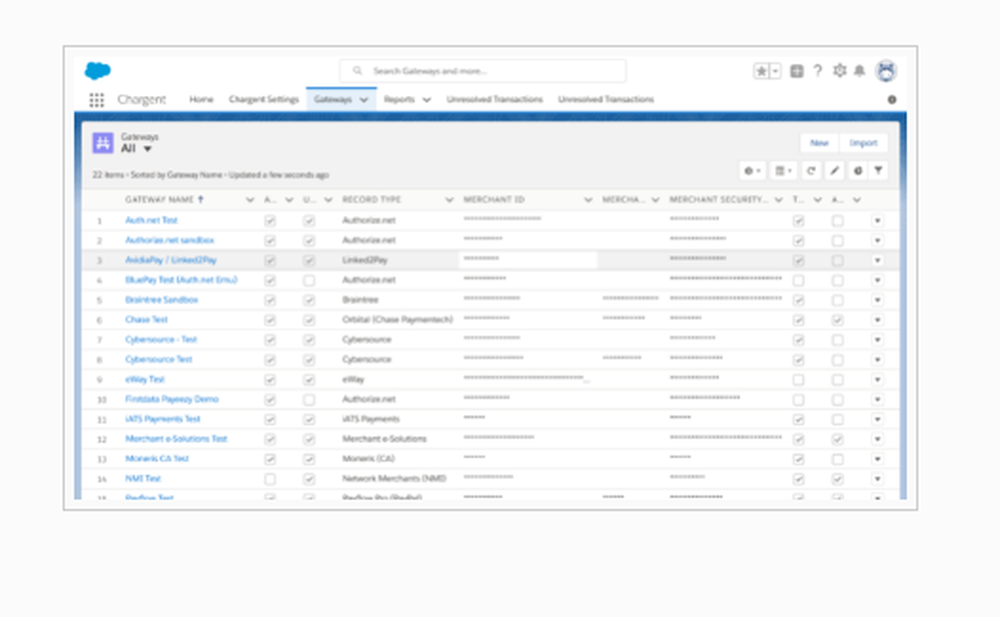Open the Authorize.net sandbox gateway link

170,240
